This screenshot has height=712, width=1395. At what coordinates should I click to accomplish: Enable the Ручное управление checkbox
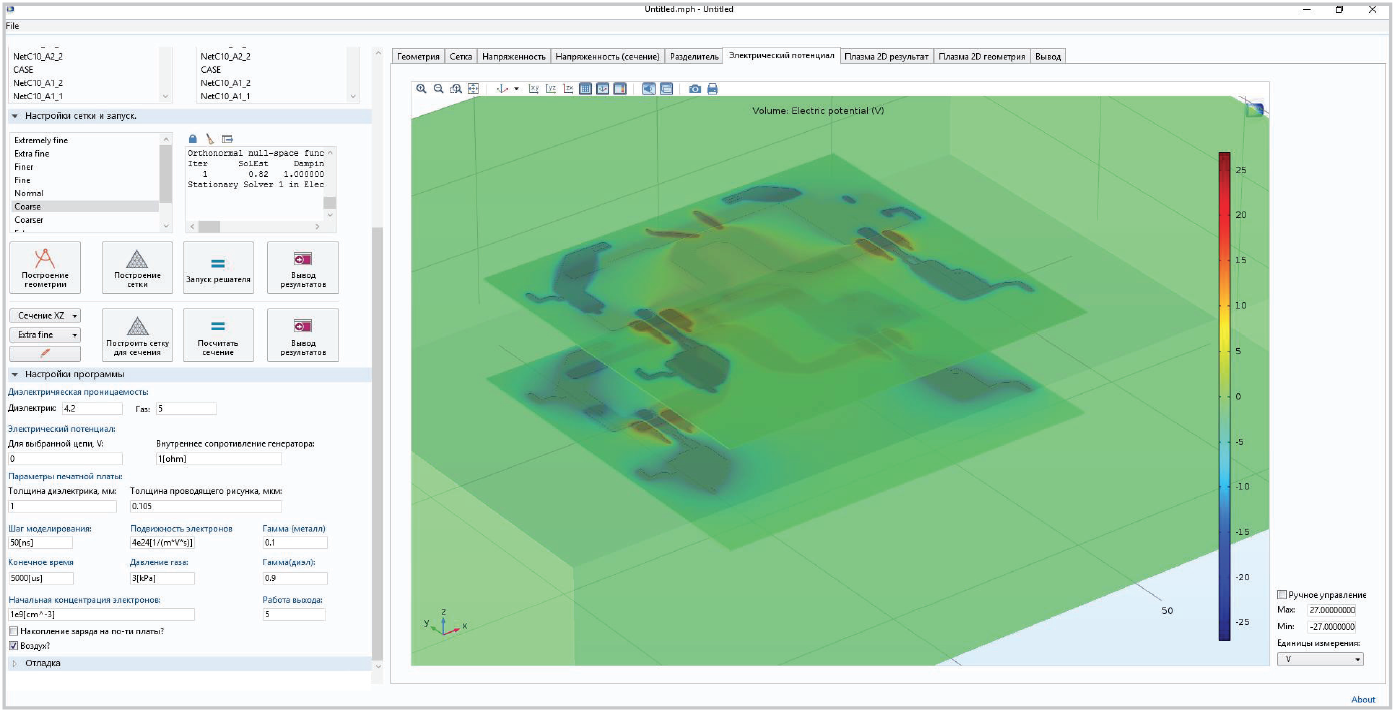point(1283,595)
